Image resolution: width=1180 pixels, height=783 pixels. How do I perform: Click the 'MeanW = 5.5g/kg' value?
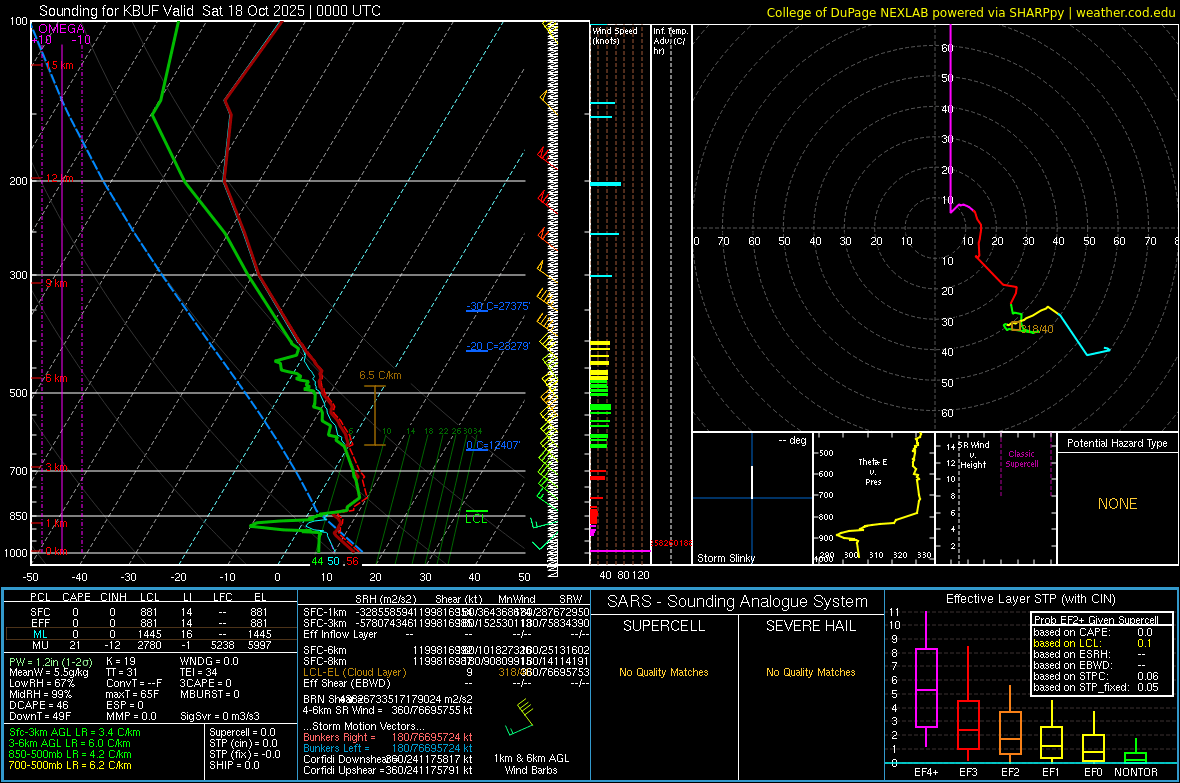(49, 672)
